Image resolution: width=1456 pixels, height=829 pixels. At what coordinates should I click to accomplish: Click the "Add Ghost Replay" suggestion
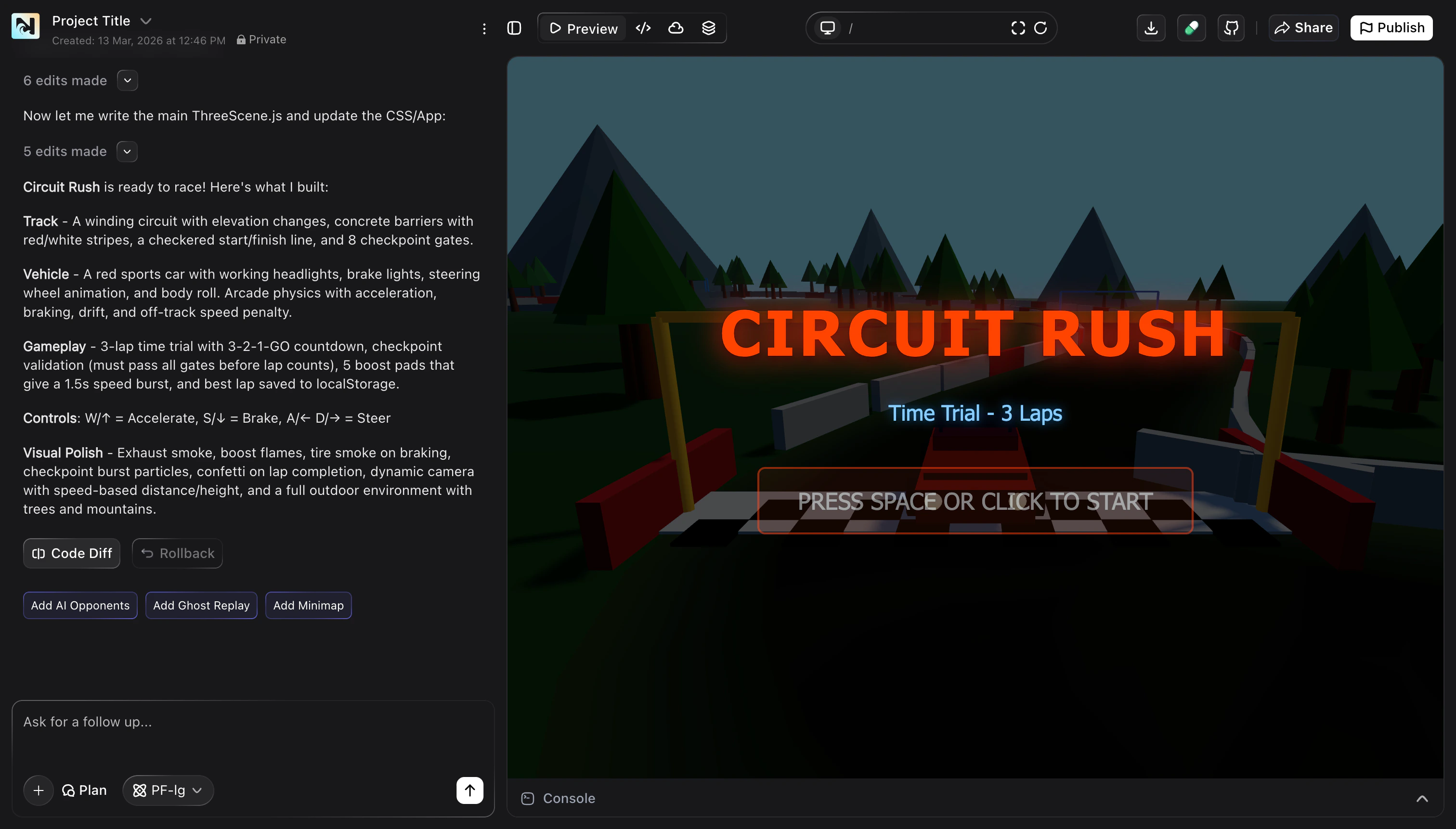coord(201,605)
